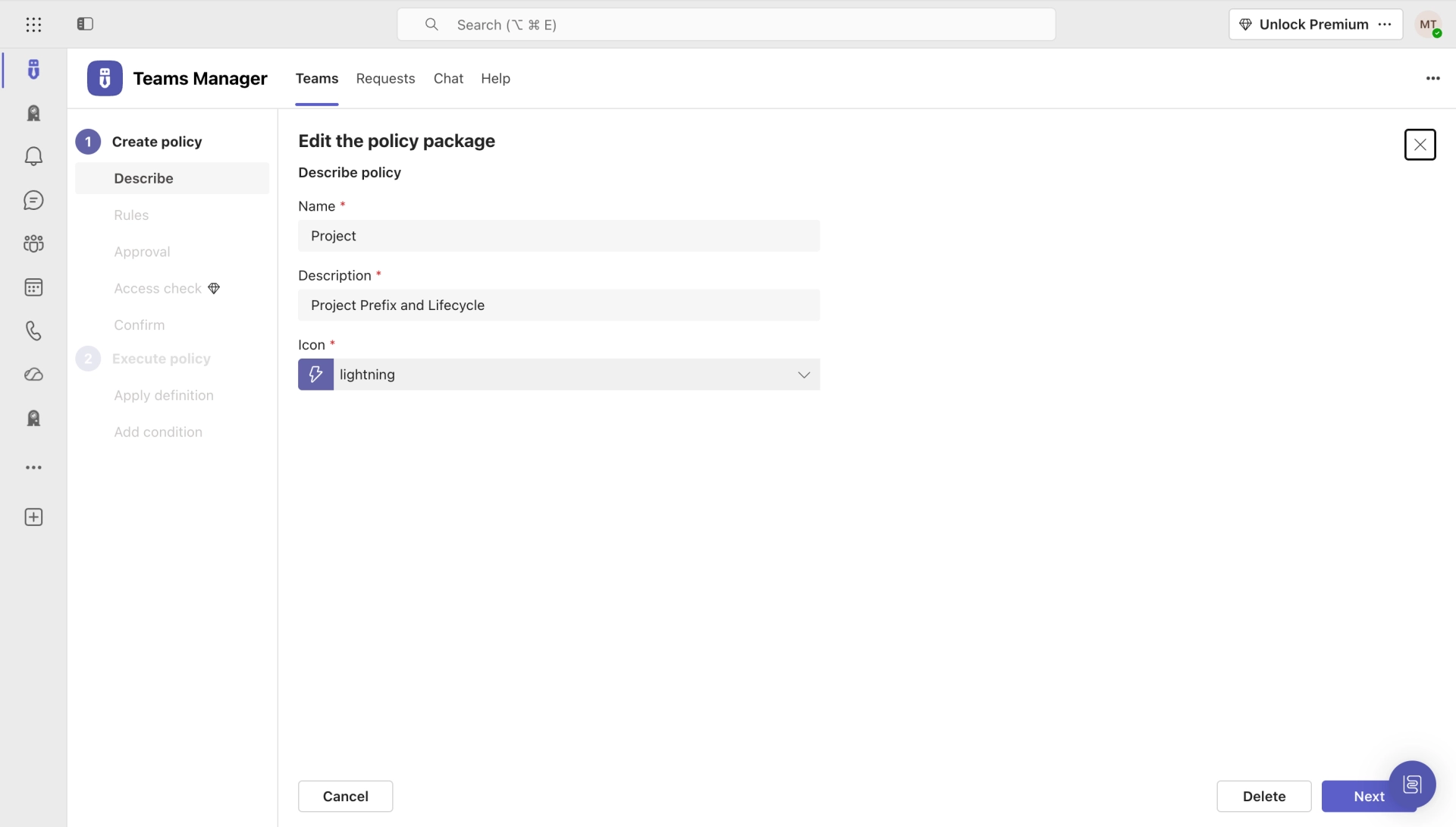The image size is (1456, 827).
Task: Open Activity bell notifications
Action: pyautogui.click(x=33, y=156)
